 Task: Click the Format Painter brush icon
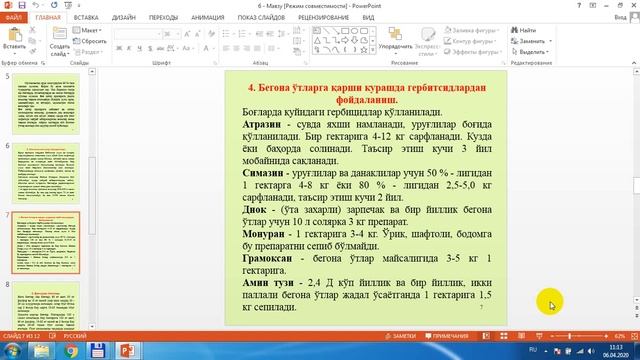[x=32, y=51]
